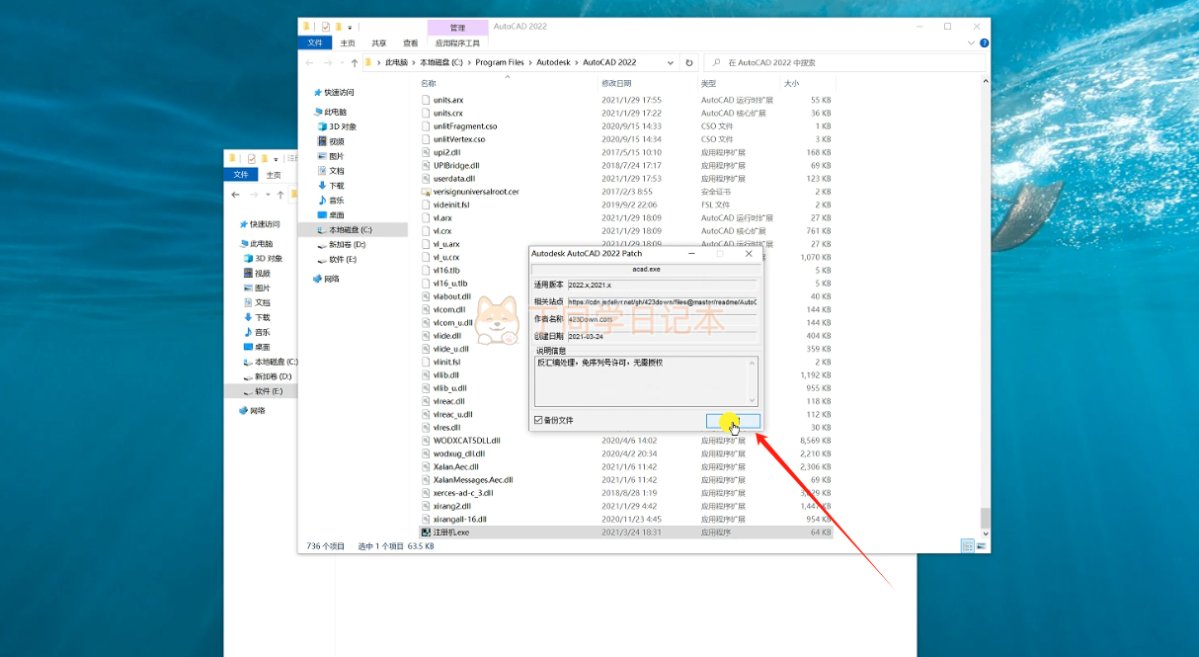Open 新加卷 (D:) in the background window's sidebar
The image size is (1199, 657).
(273, 376)
